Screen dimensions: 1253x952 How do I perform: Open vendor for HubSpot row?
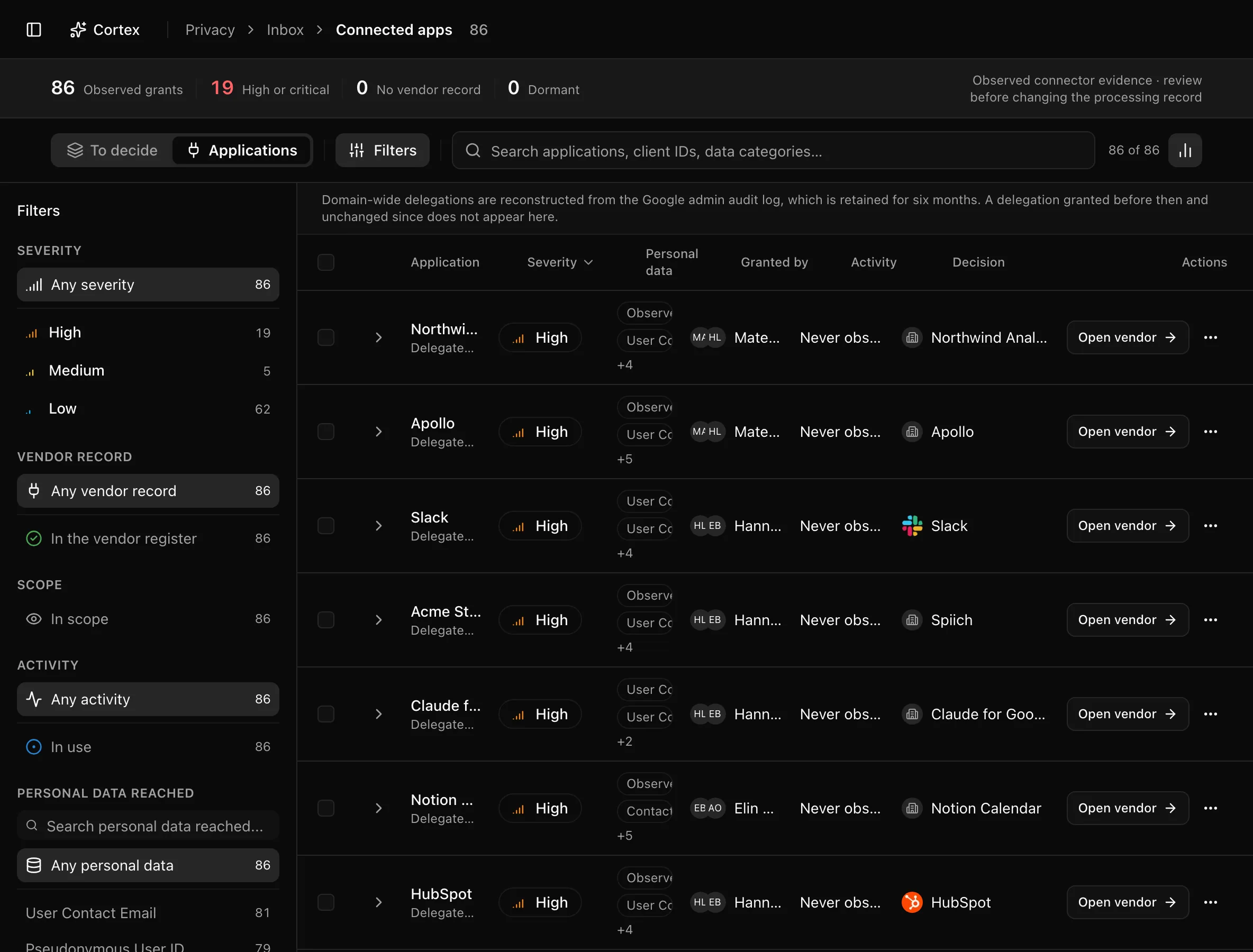[x=1127, y=902]
